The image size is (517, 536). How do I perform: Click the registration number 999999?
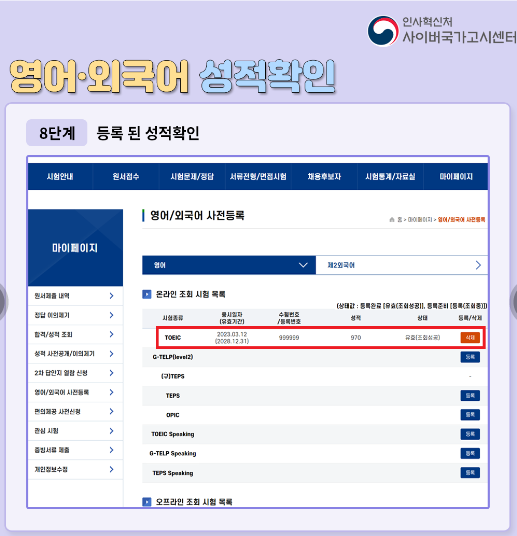pyautogui.click(x=289, y=338)
